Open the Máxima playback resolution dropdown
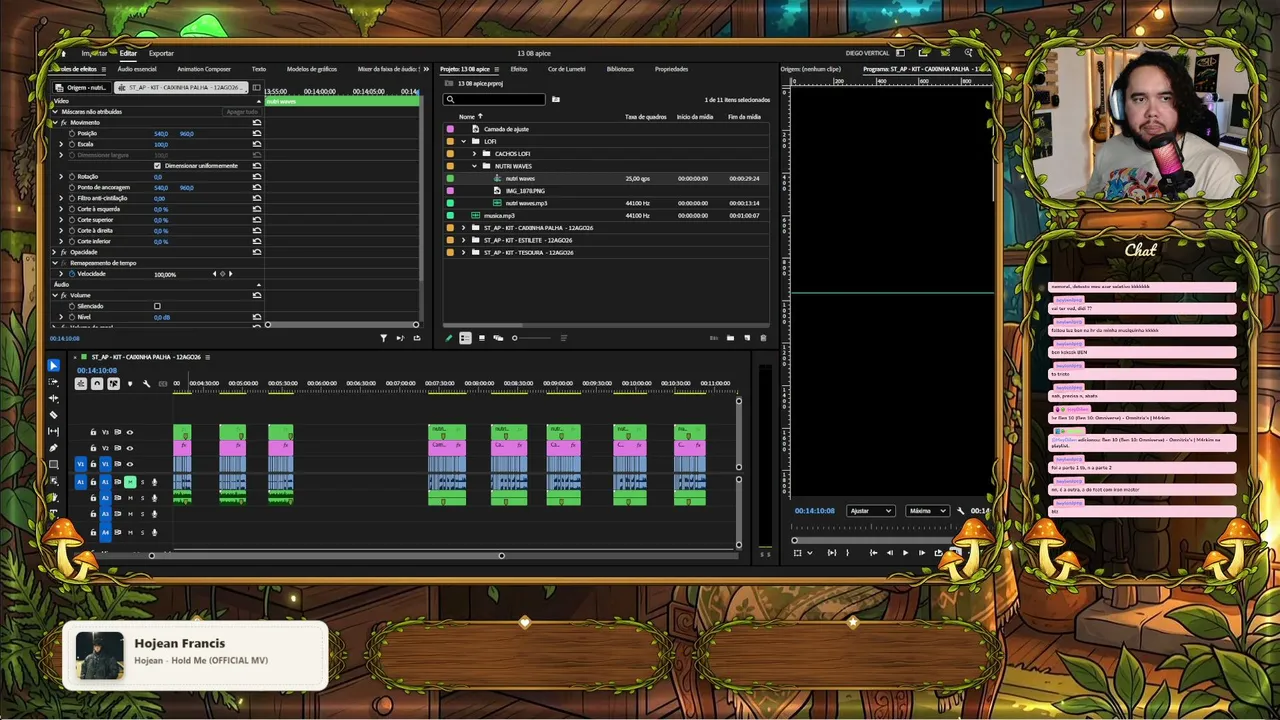The height and width of the screenshot is (720, 1280). 927,511
